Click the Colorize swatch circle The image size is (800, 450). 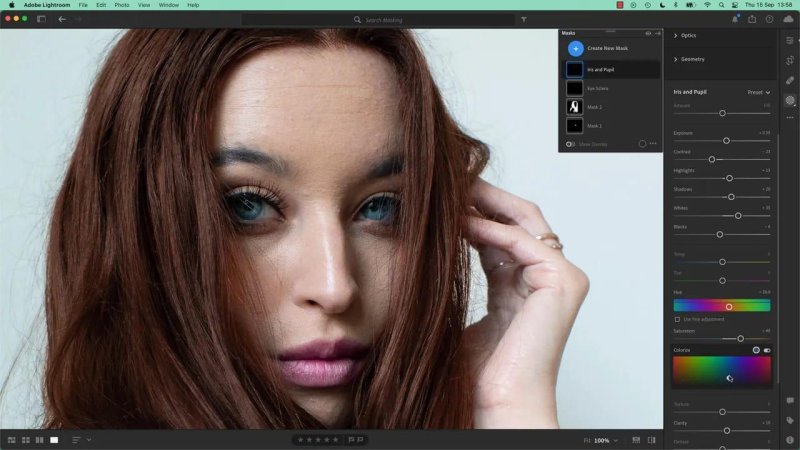(756, 351)
